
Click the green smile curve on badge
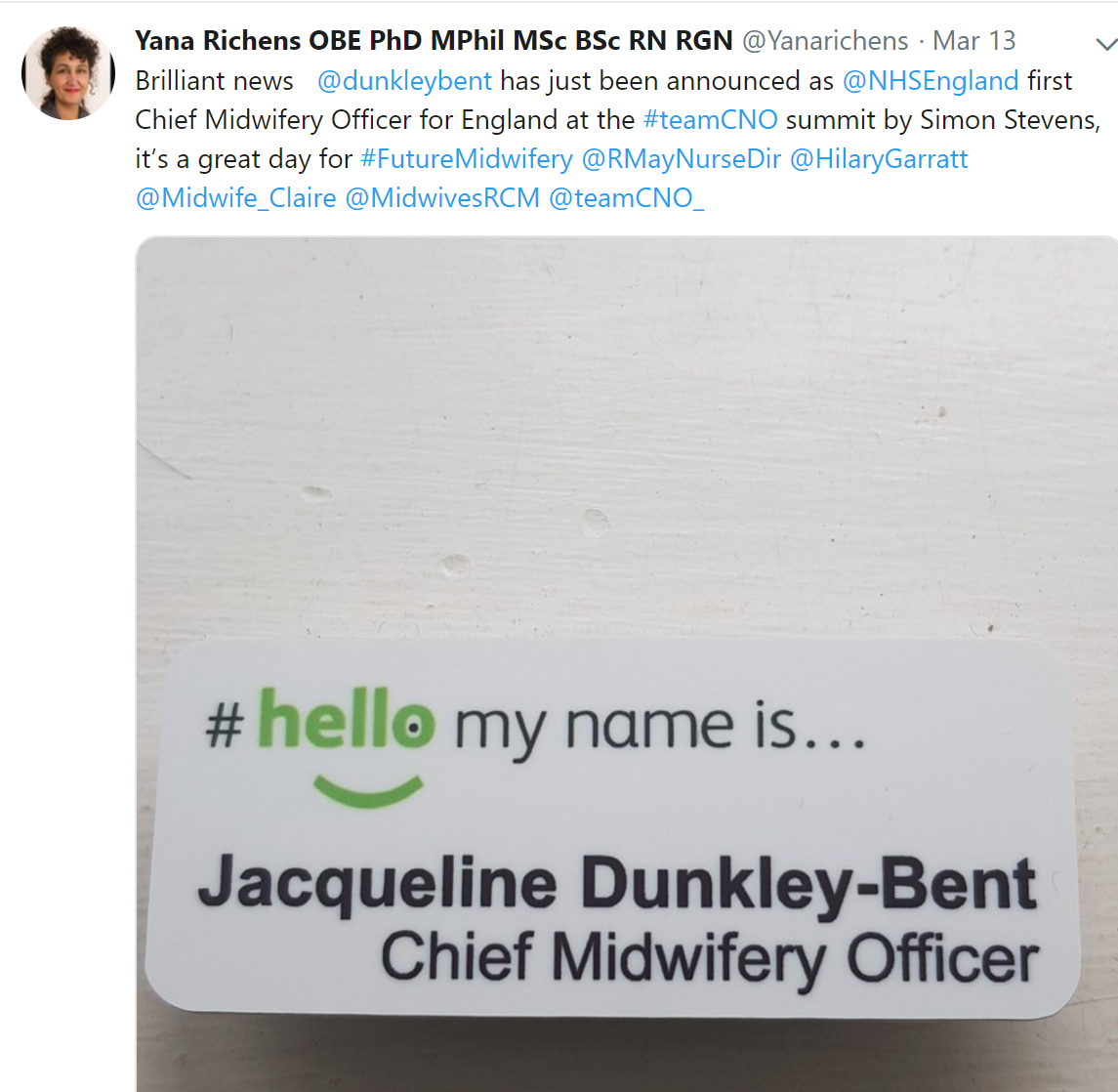(x=368, y=791)
